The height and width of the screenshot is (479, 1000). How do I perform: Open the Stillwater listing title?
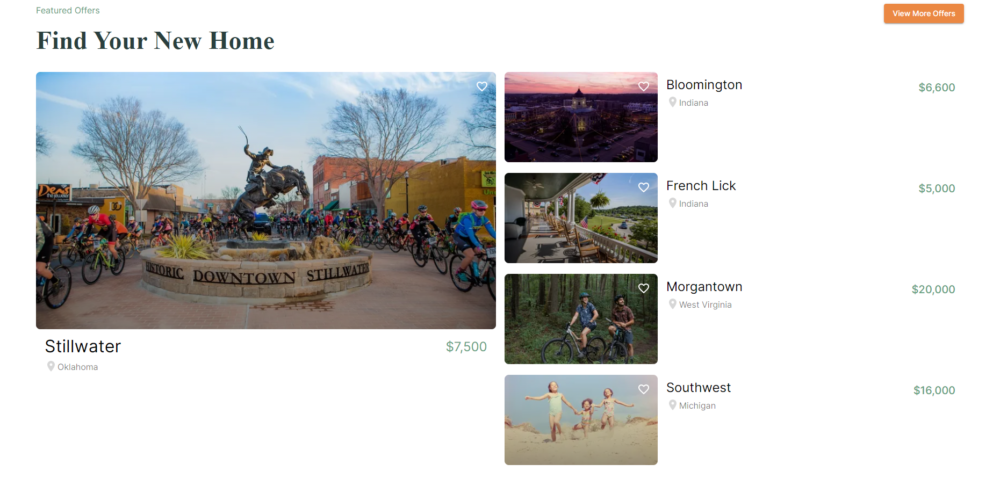point(83,346)
